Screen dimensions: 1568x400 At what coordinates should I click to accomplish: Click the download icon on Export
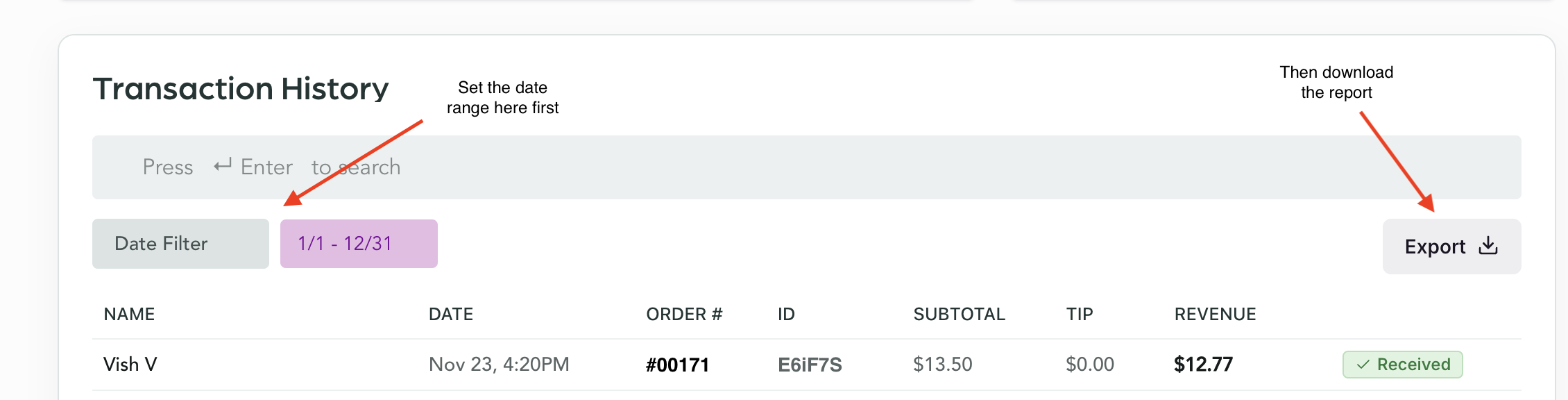coord(1488,246)
